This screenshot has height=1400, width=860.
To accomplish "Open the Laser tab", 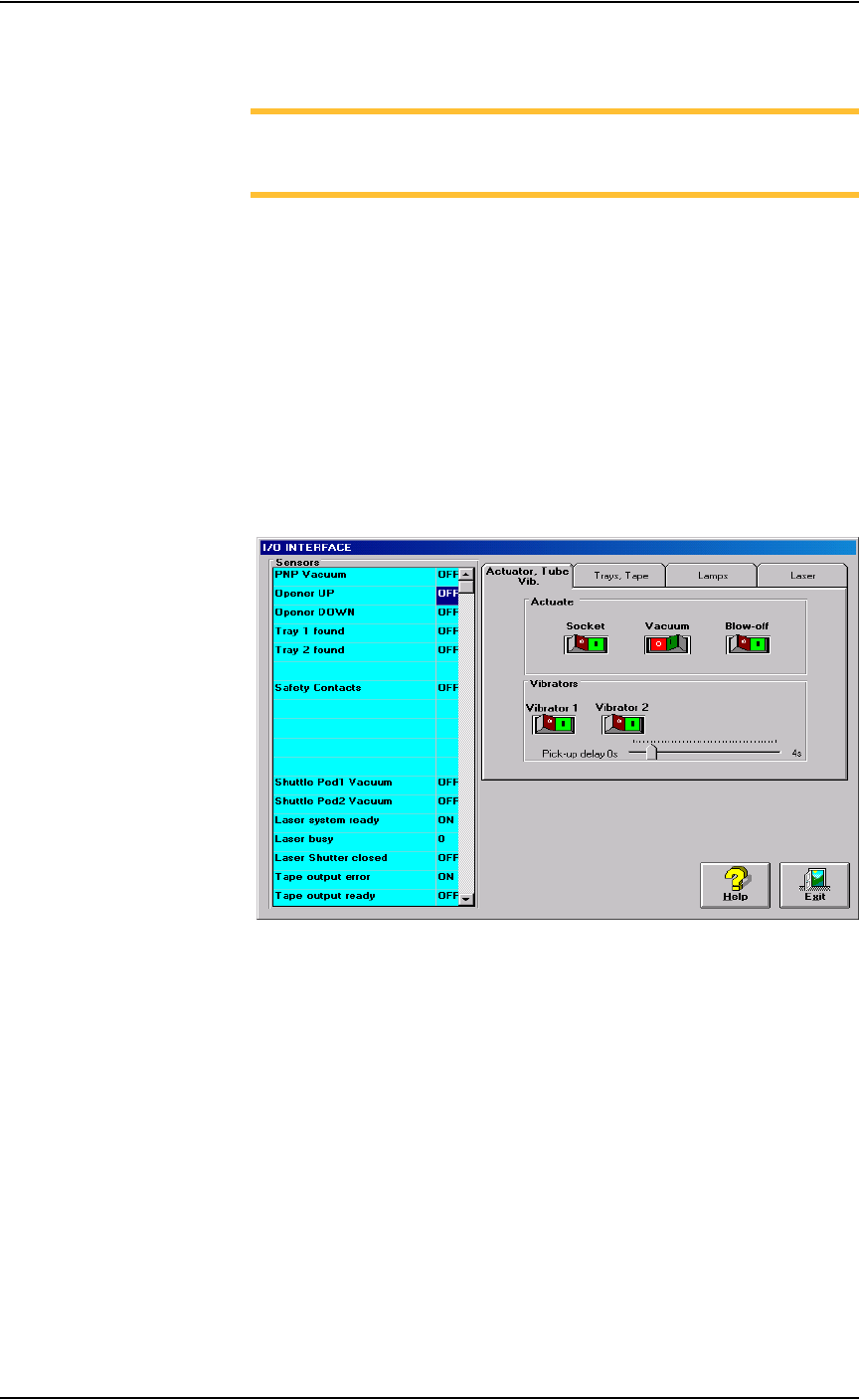I will [802, 576].
